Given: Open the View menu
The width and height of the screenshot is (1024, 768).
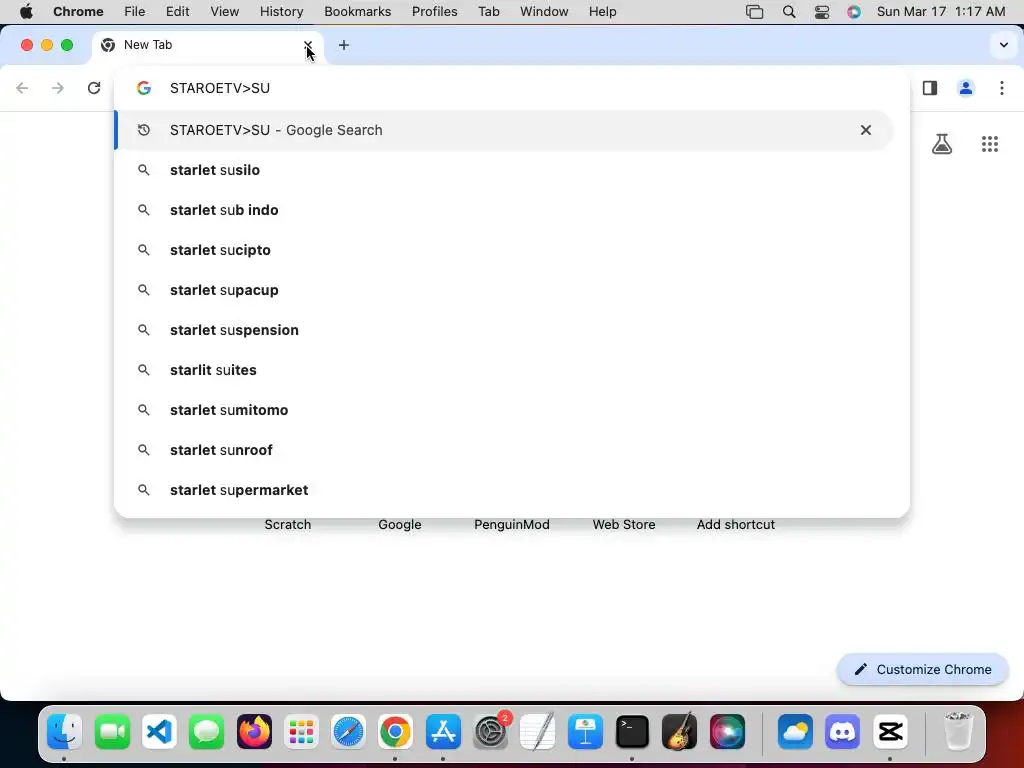Looking at the screenshot, I should [x=225, y=12].
